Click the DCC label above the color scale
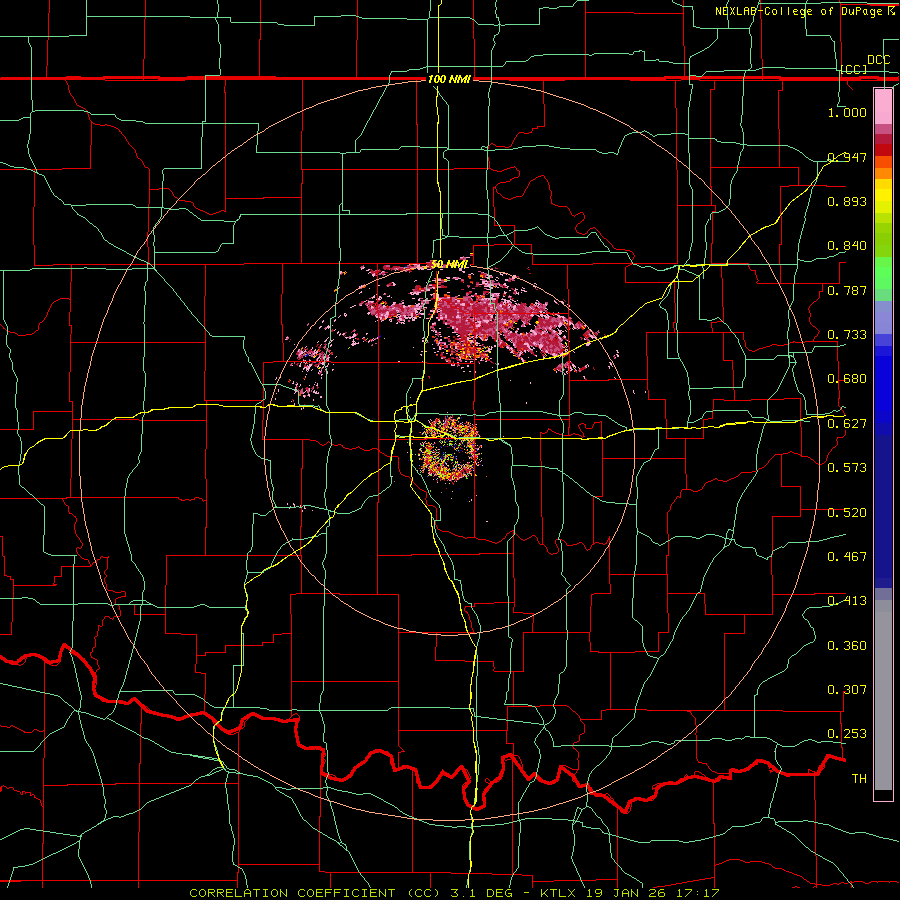Viewport: 900px width, 900px height. pos(878,60)
